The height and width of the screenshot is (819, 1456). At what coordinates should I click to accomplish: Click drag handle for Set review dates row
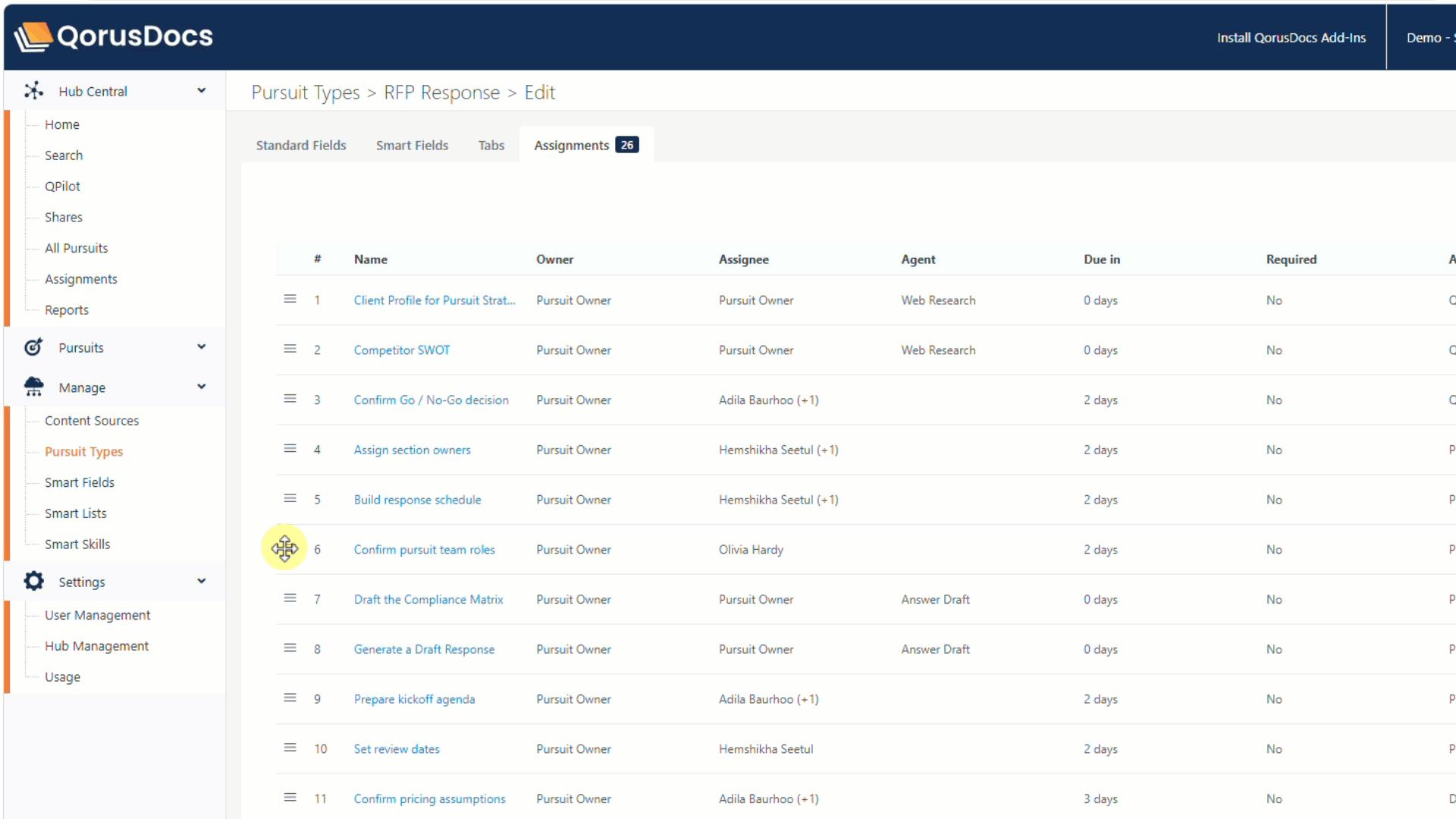290,748
